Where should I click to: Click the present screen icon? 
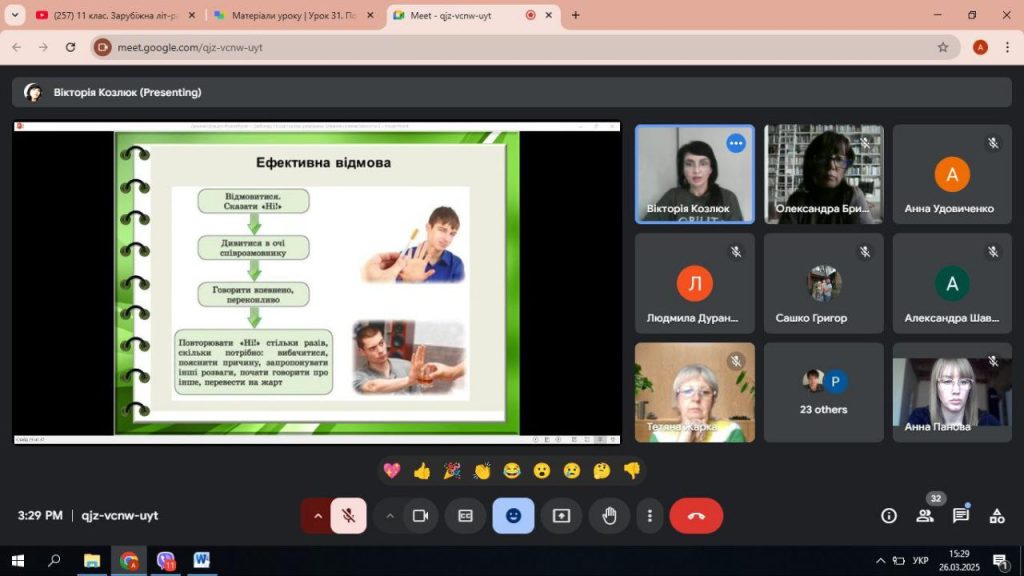coord(561,516)
